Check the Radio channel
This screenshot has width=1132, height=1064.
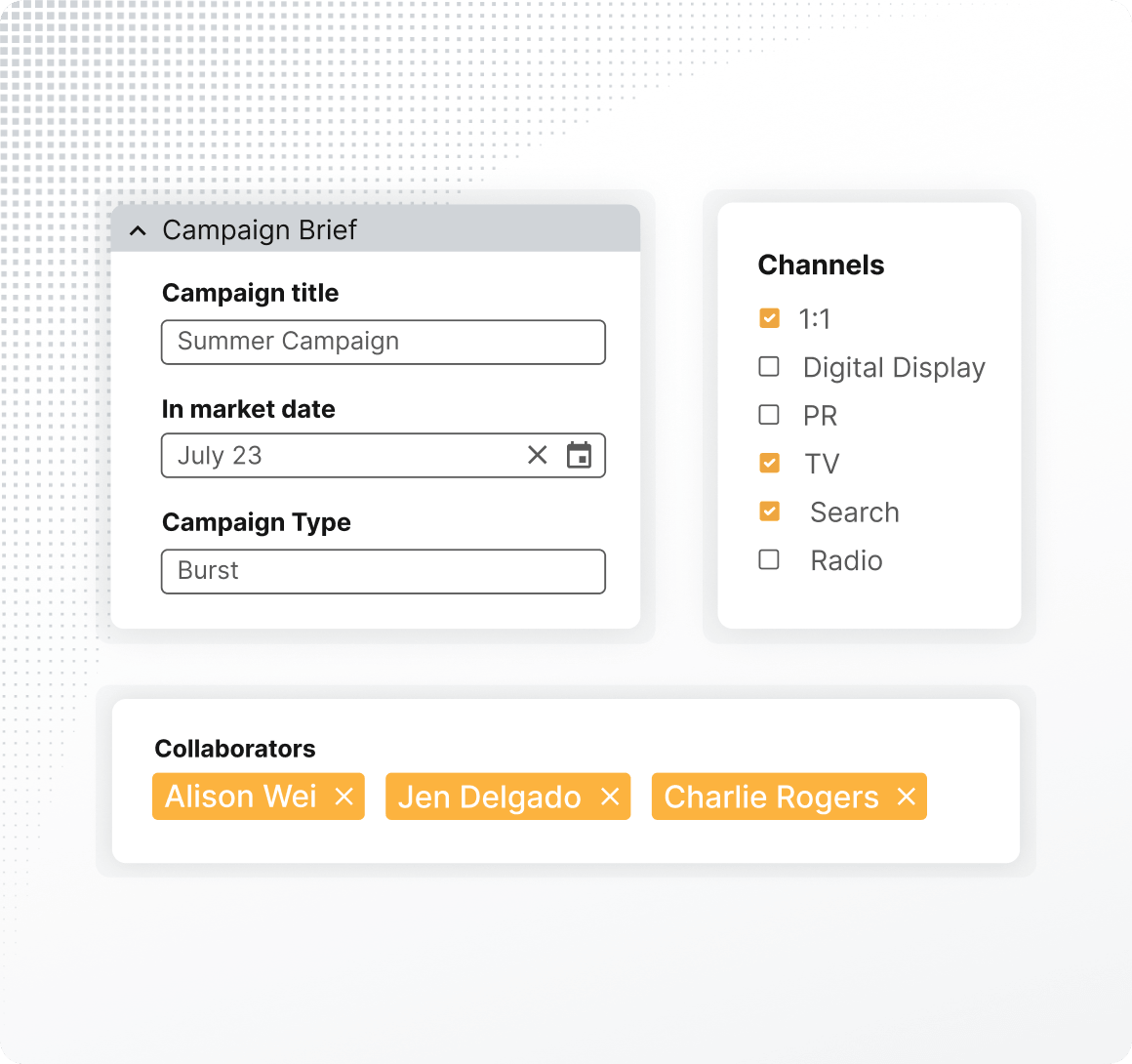coord(769,559)
